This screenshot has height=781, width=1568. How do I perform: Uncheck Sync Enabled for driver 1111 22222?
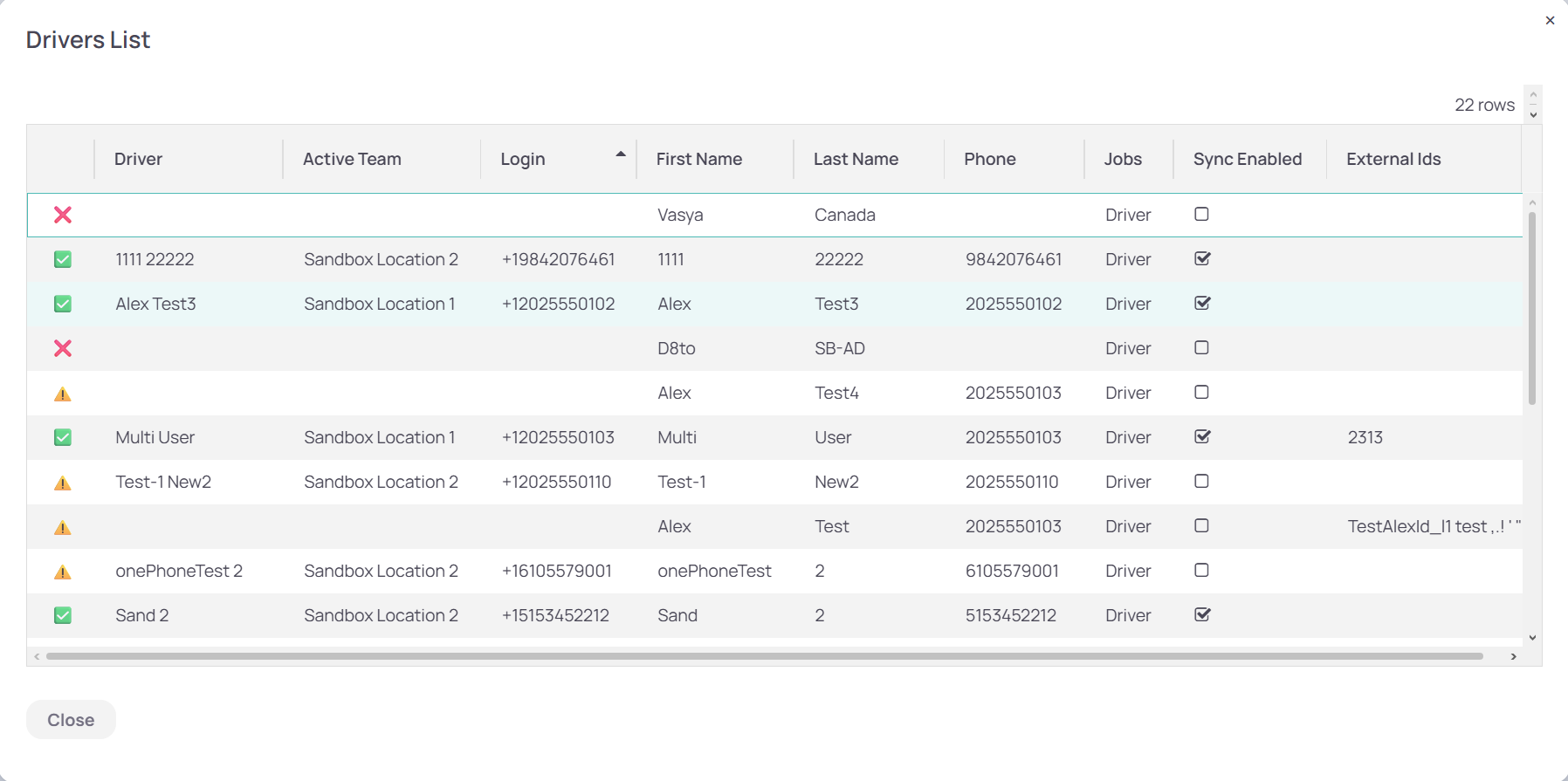[x=1202, y=258]
